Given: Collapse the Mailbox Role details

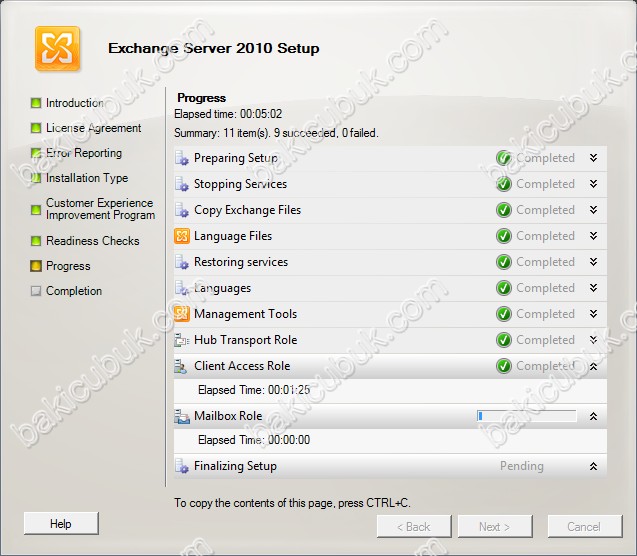Looking at the screenshot, I should coord(594,416).
